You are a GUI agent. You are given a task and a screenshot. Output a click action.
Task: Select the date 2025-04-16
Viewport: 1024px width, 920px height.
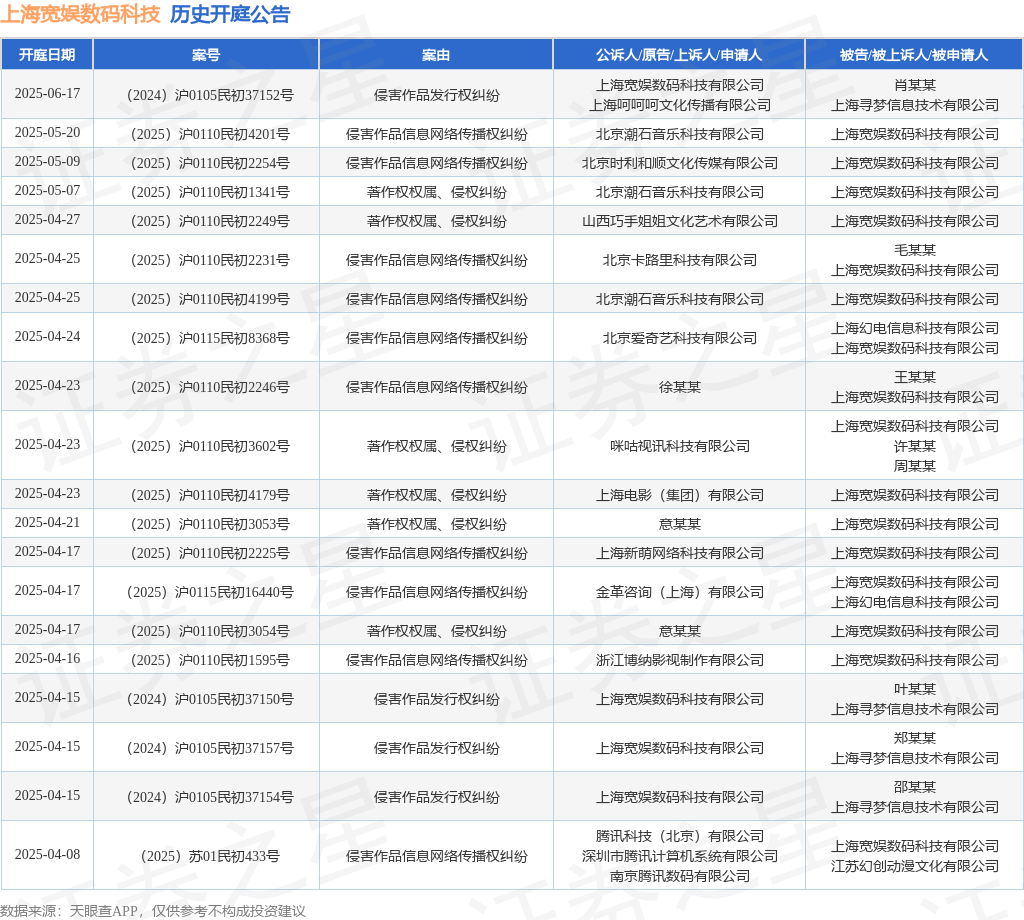(48, 658)
